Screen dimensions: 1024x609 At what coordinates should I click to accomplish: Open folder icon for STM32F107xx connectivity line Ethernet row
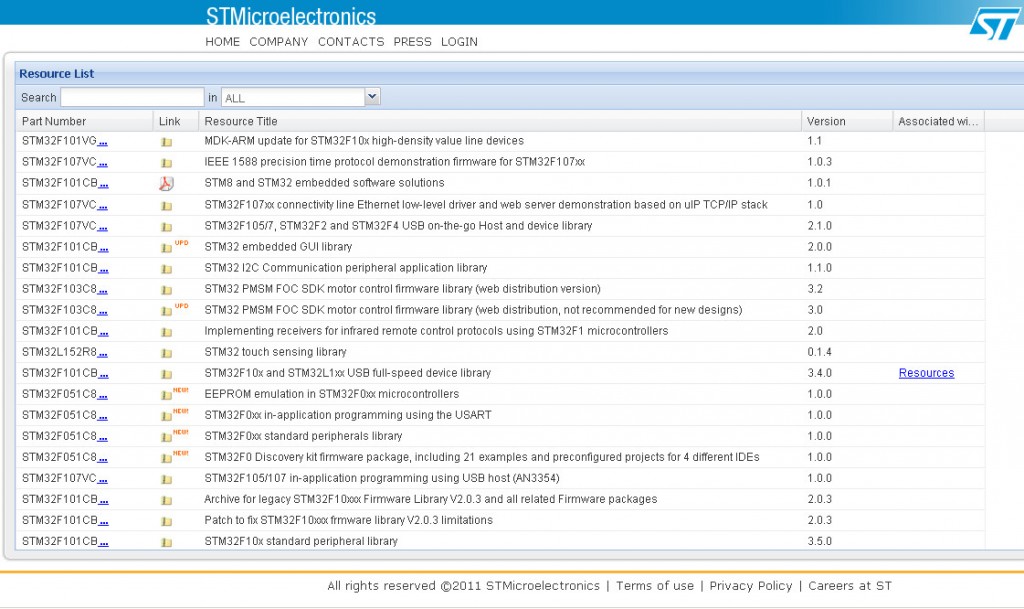[x=167, y=206]
